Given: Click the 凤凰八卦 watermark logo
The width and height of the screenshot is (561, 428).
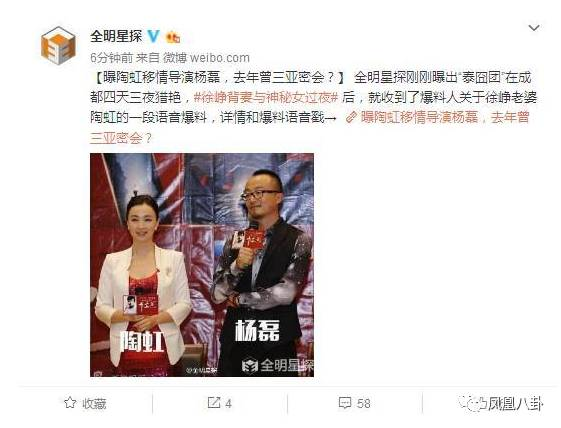Looking at the screenshot, I should click(501, 404).
